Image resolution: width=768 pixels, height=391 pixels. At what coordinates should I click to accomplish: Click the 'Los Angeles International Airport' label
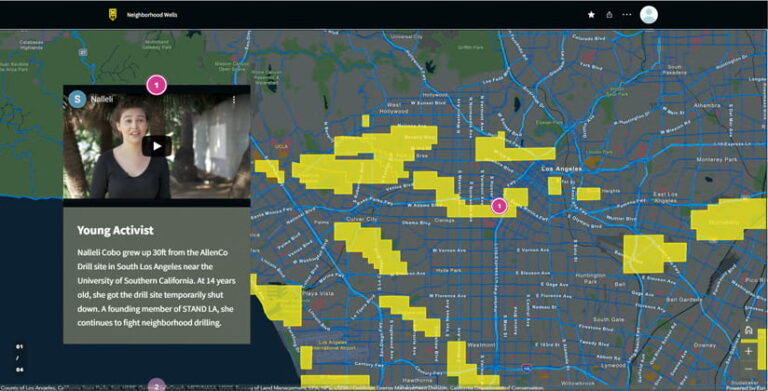point(333,345)
